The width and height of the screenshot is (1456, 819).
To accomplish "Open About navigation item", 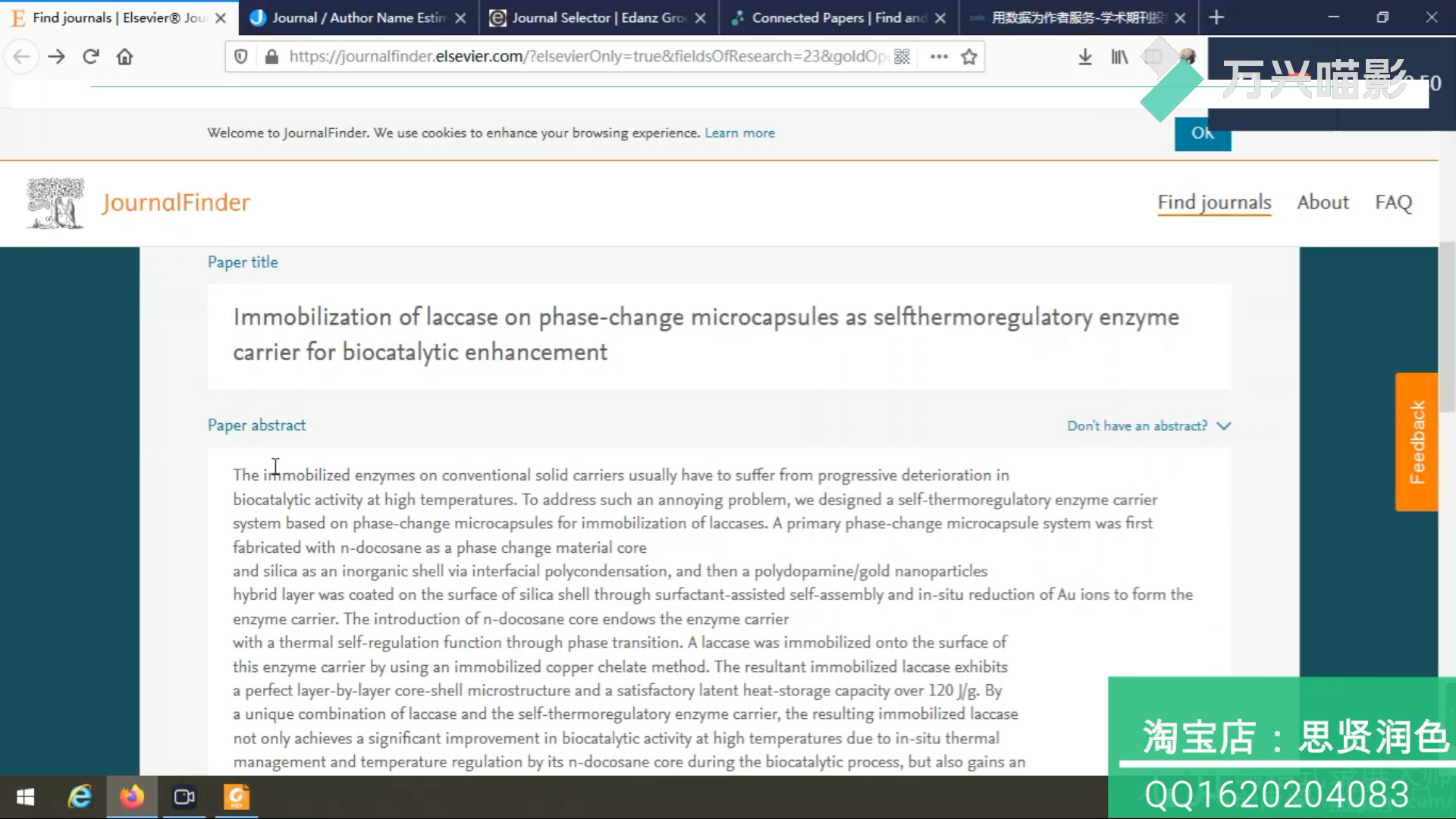I will click(1323, 202).
